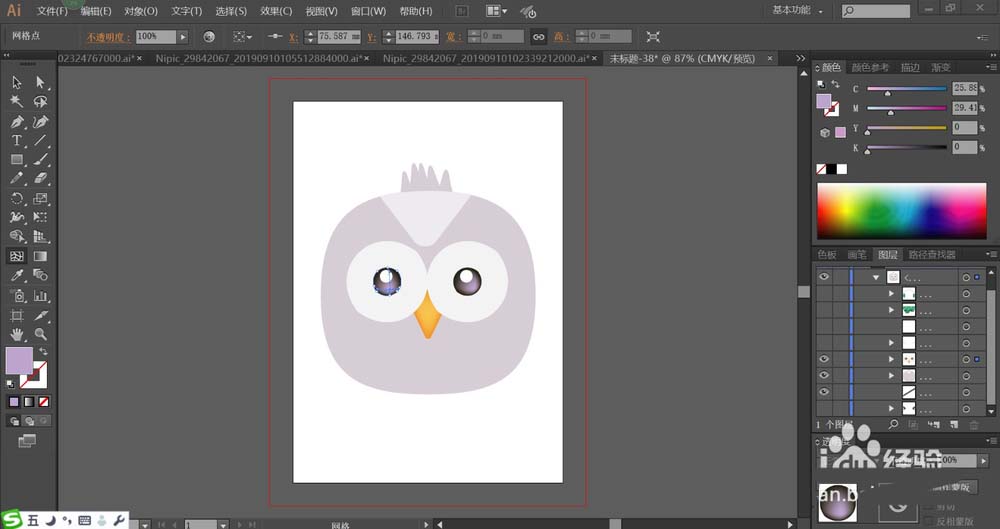Select the Zoom tool in the toolbox
The height and width of the screenshot is (529, 1000).
[41, 334]
